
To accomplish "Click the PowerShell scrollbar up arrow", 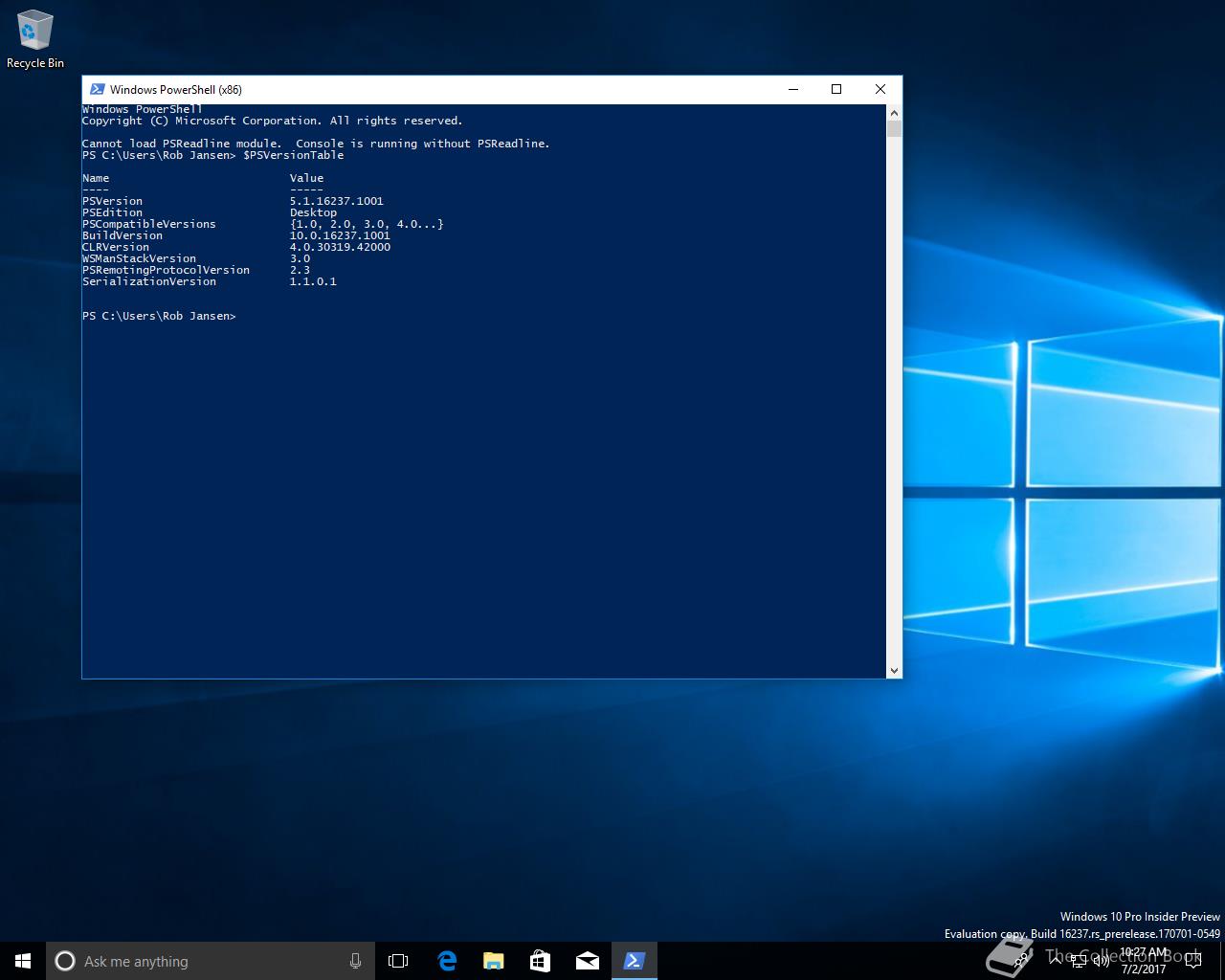I will coord(894,113).
